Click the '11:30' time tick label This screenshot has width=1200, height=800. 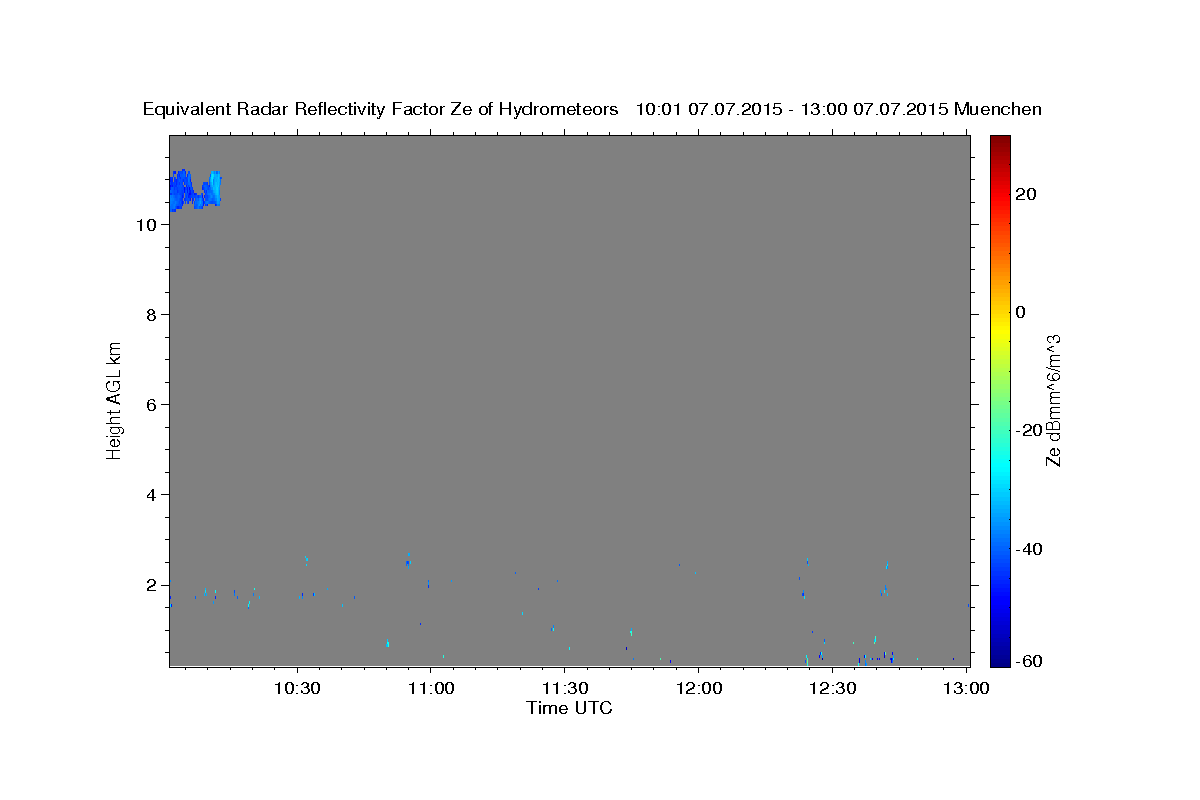coord(565,688)
